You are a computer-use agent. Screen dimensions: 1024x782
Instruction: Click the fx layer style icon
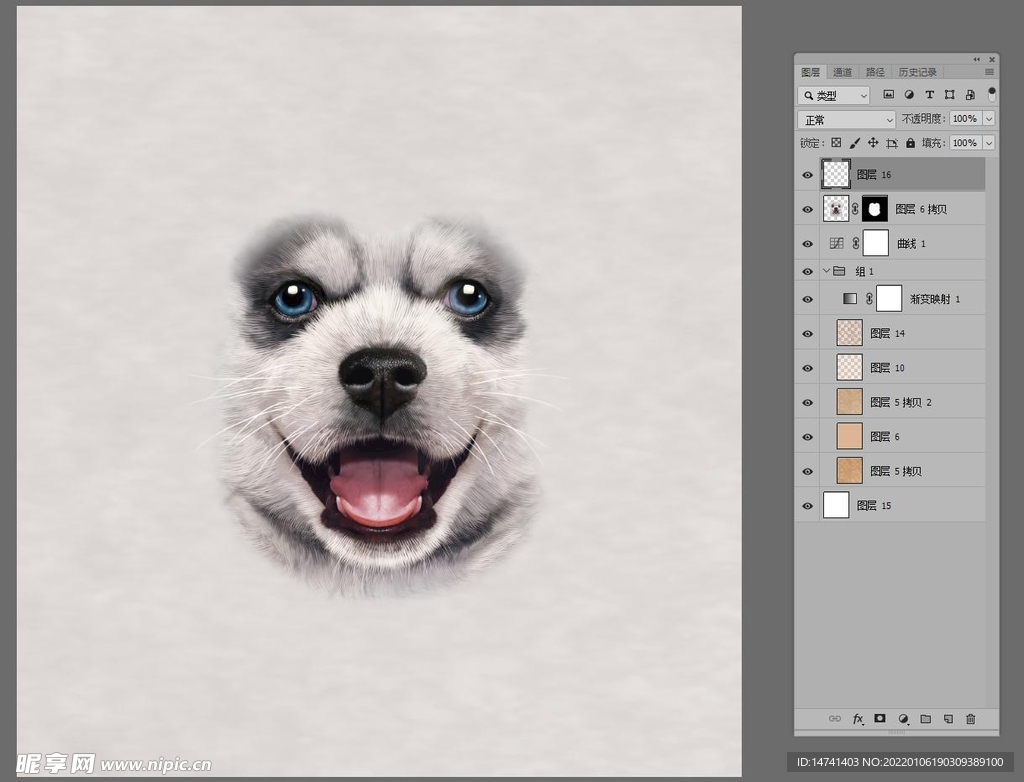[x=857, y=719]
